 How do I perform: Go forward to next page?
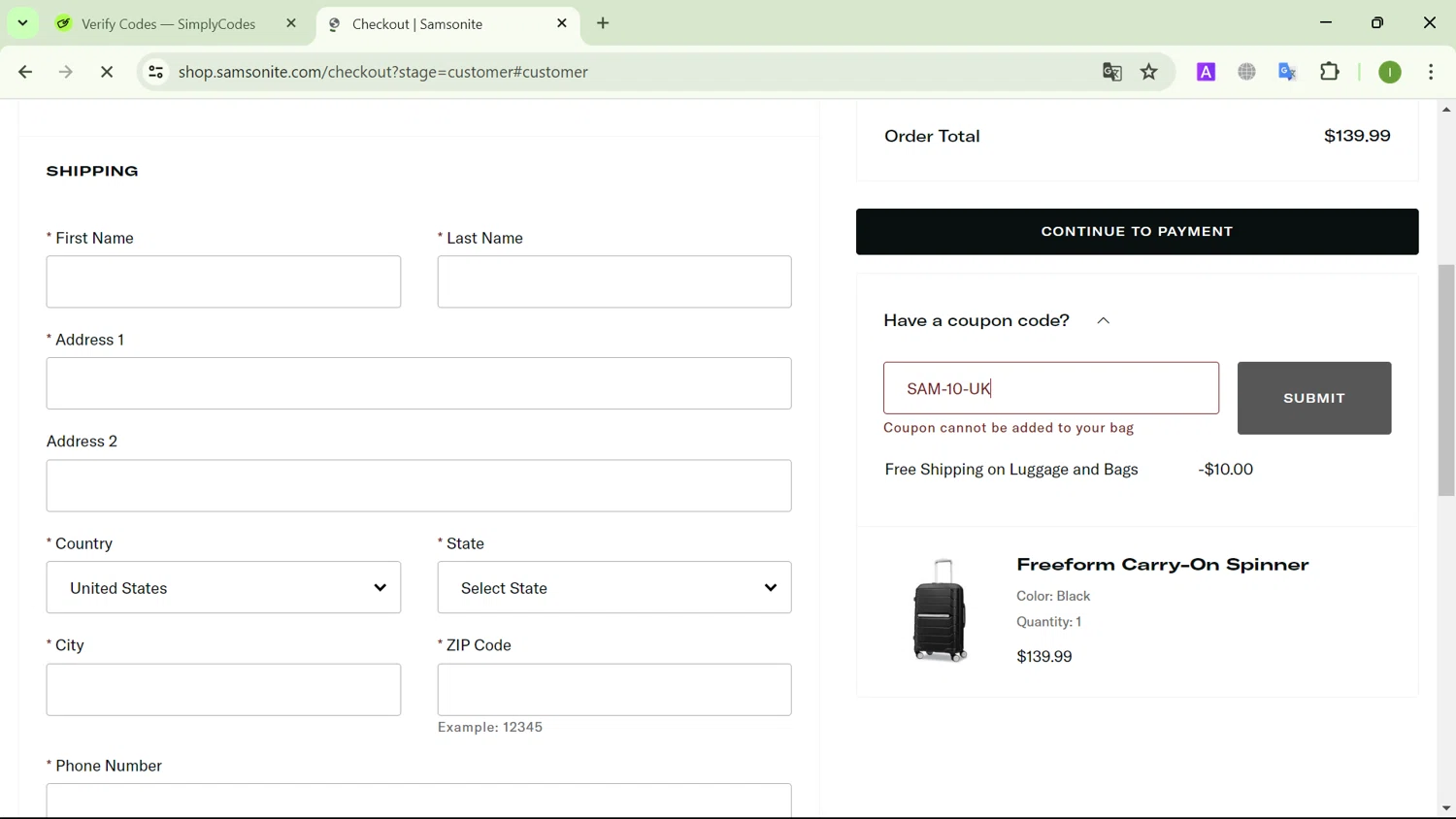point(66,72)
